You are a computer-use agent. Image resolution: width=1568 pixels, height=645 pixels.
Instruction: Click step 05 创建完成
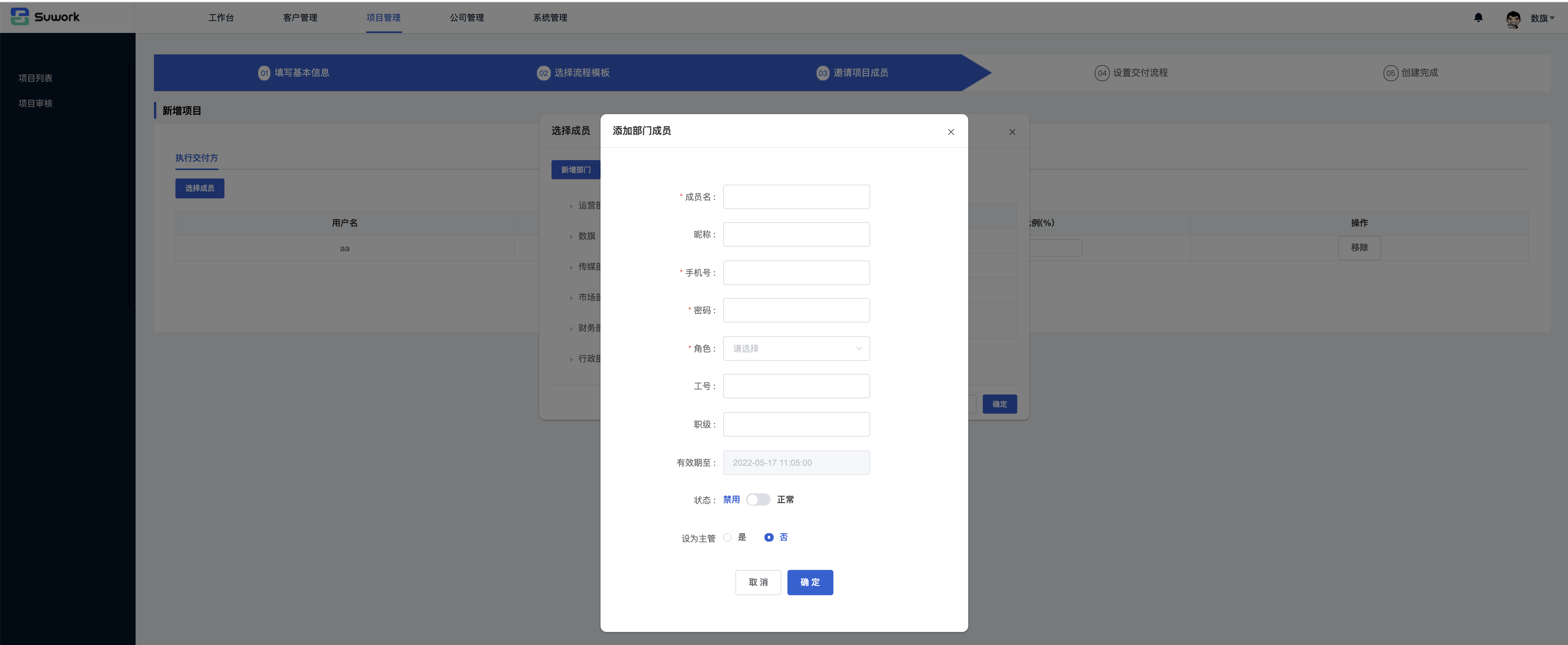click(x=1410, y=73)
